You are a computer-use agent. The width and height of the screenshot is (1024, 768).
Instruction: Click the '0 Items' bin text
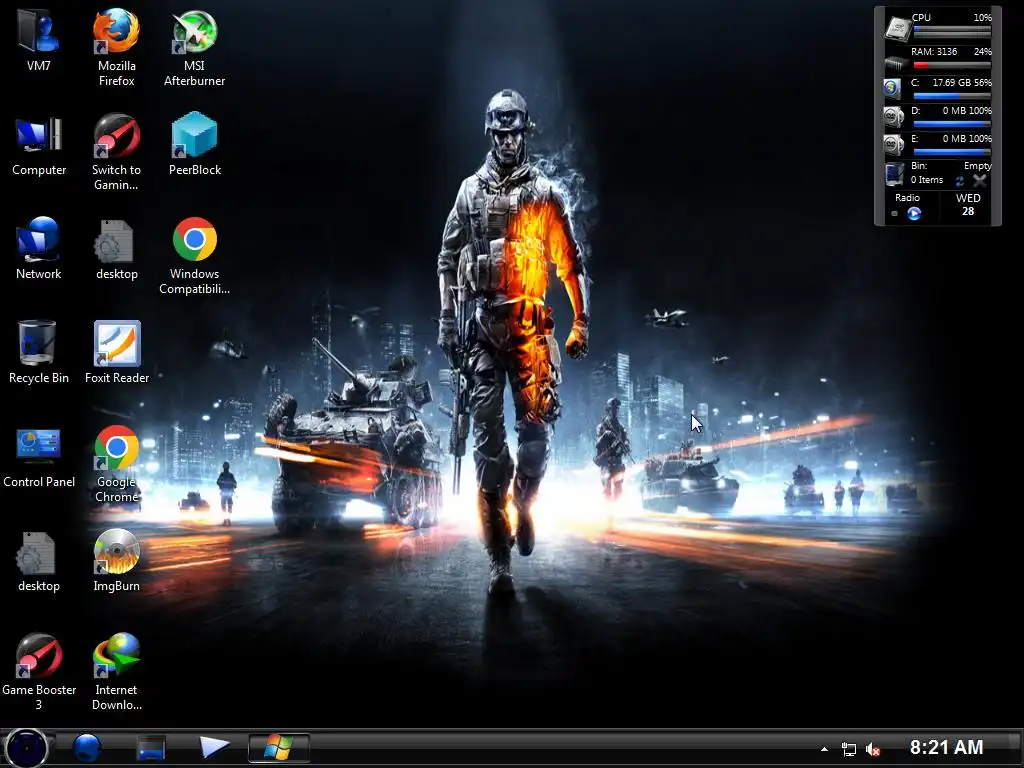pos(927,180)
